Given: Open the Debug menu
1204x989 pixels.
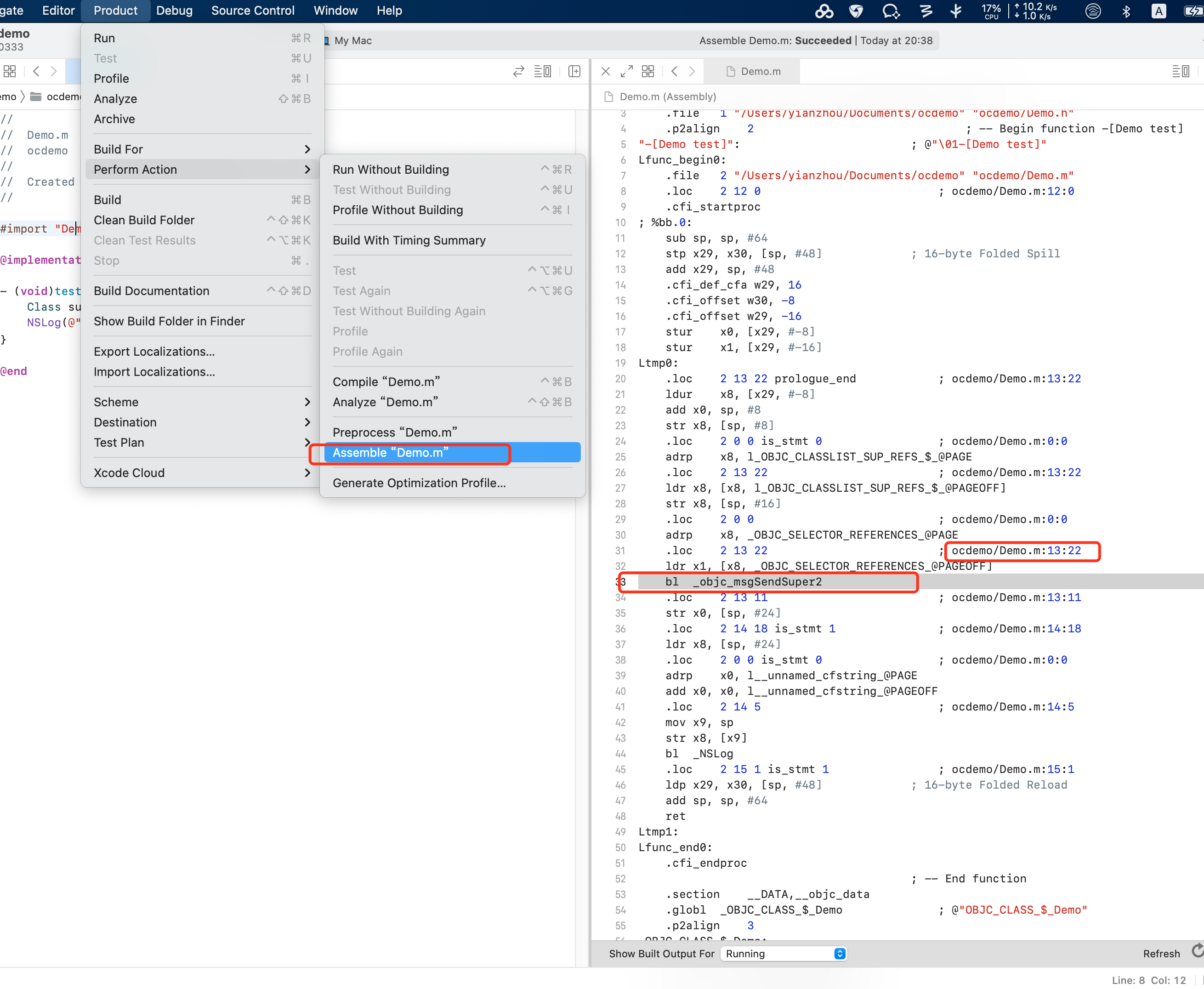Looking at the screenshot, I should pyautogui.click(x=174, y=11).
